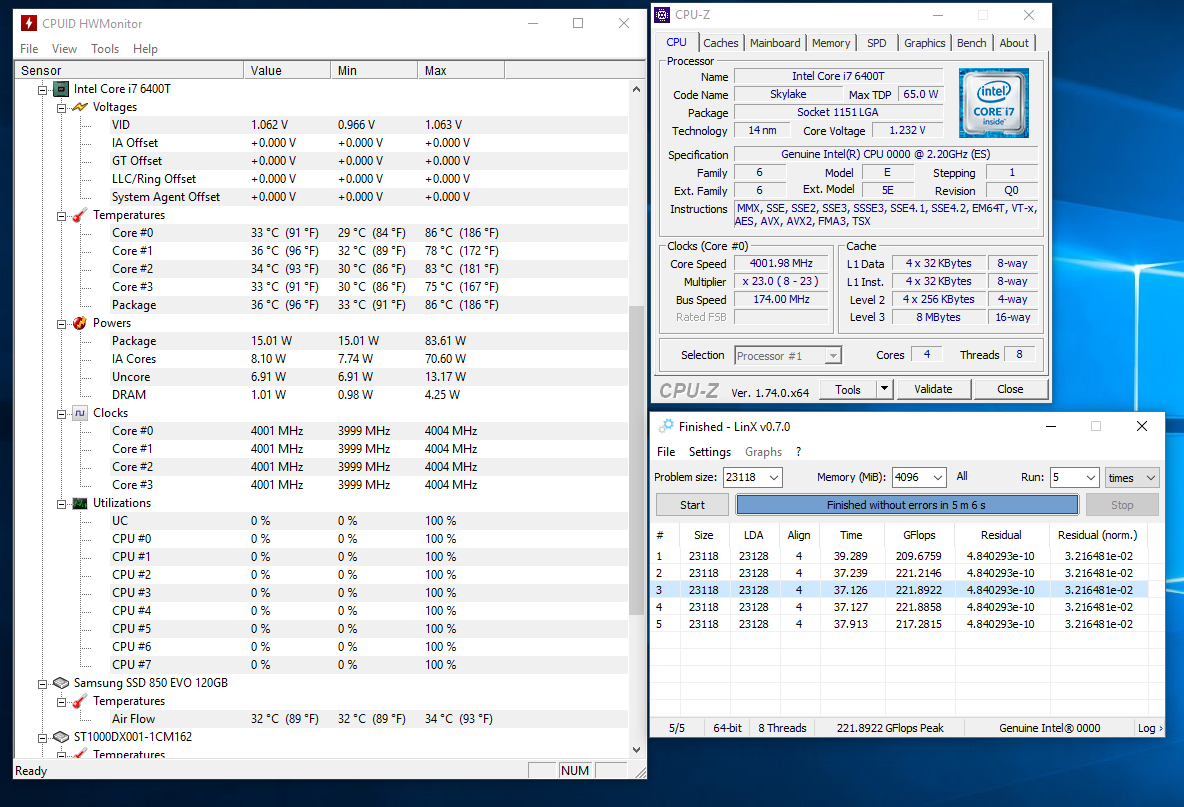Screen dimensions: 1184x807
Task: Click the Start button in LinX
Action: coord(692,505)
